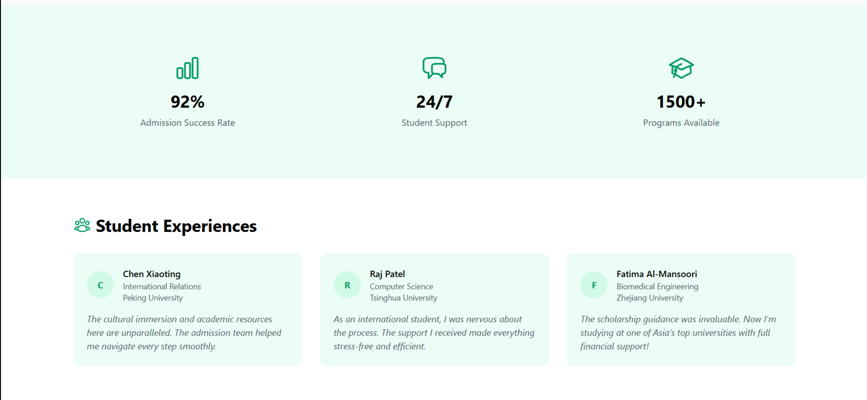The height and width of the screenshot is (400, 867).
Task: Click the graduation cap programs icon
Action: 681,68
